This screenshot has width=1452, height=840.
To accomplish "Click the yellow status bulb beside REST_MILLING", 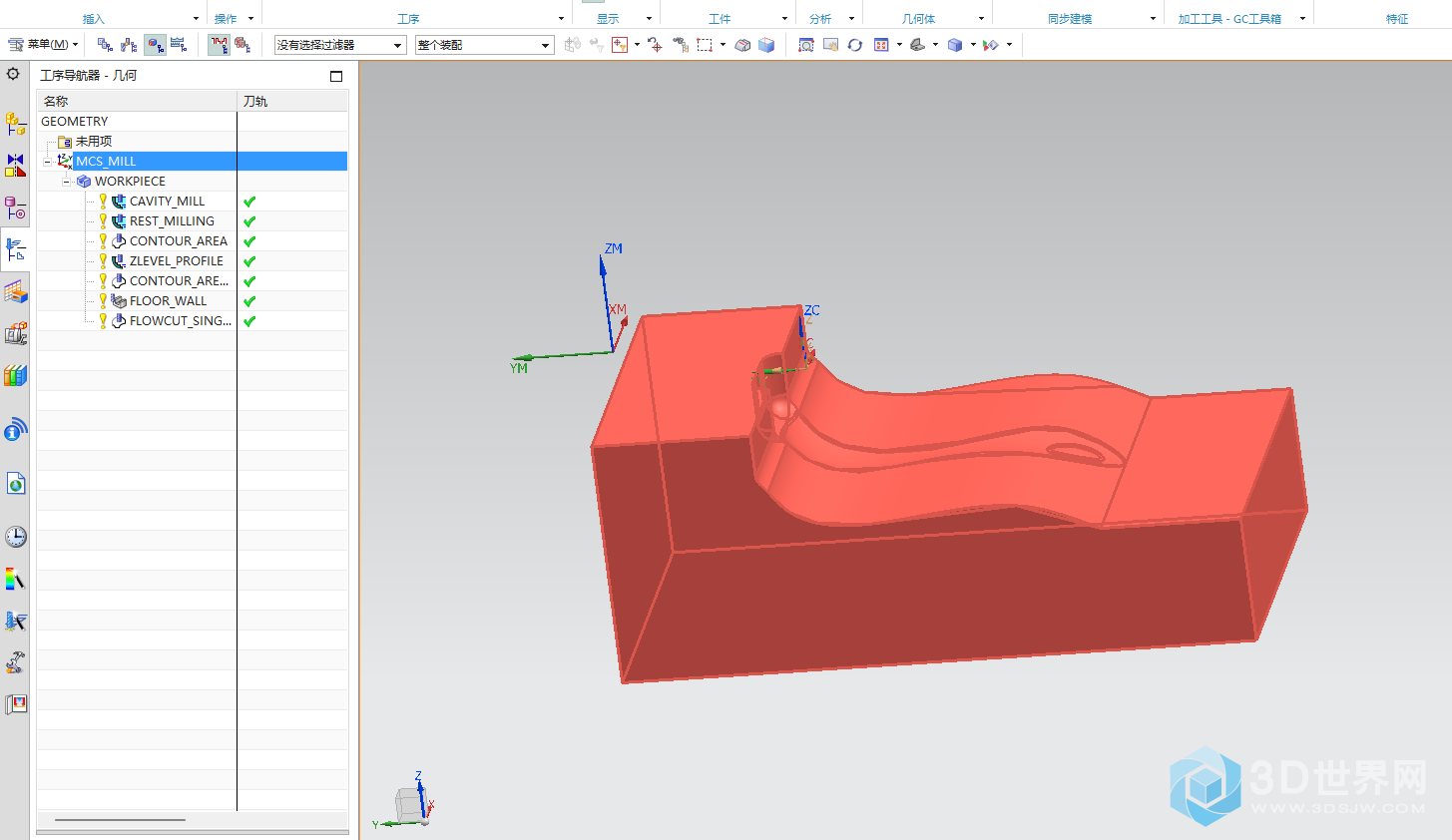I will (x=103, y=220).
